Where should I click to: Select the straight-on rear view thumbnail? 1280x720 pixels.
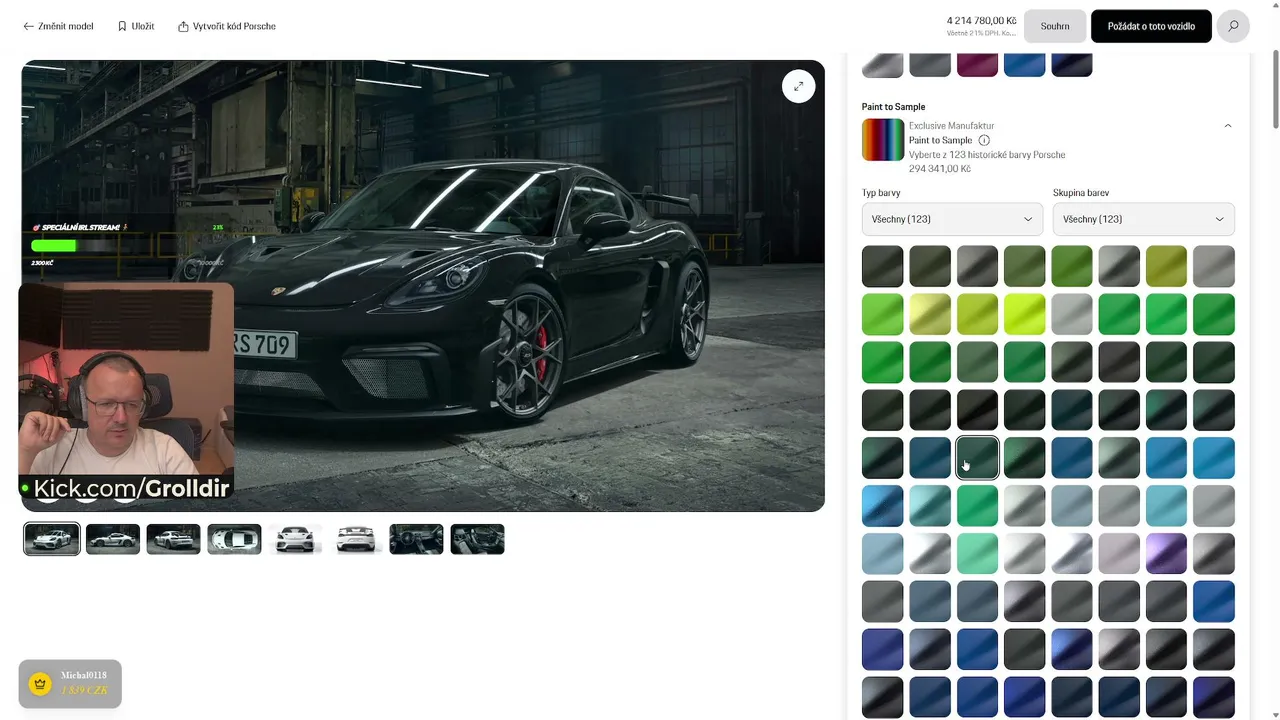pyautogui.click(x=356, y=539)
